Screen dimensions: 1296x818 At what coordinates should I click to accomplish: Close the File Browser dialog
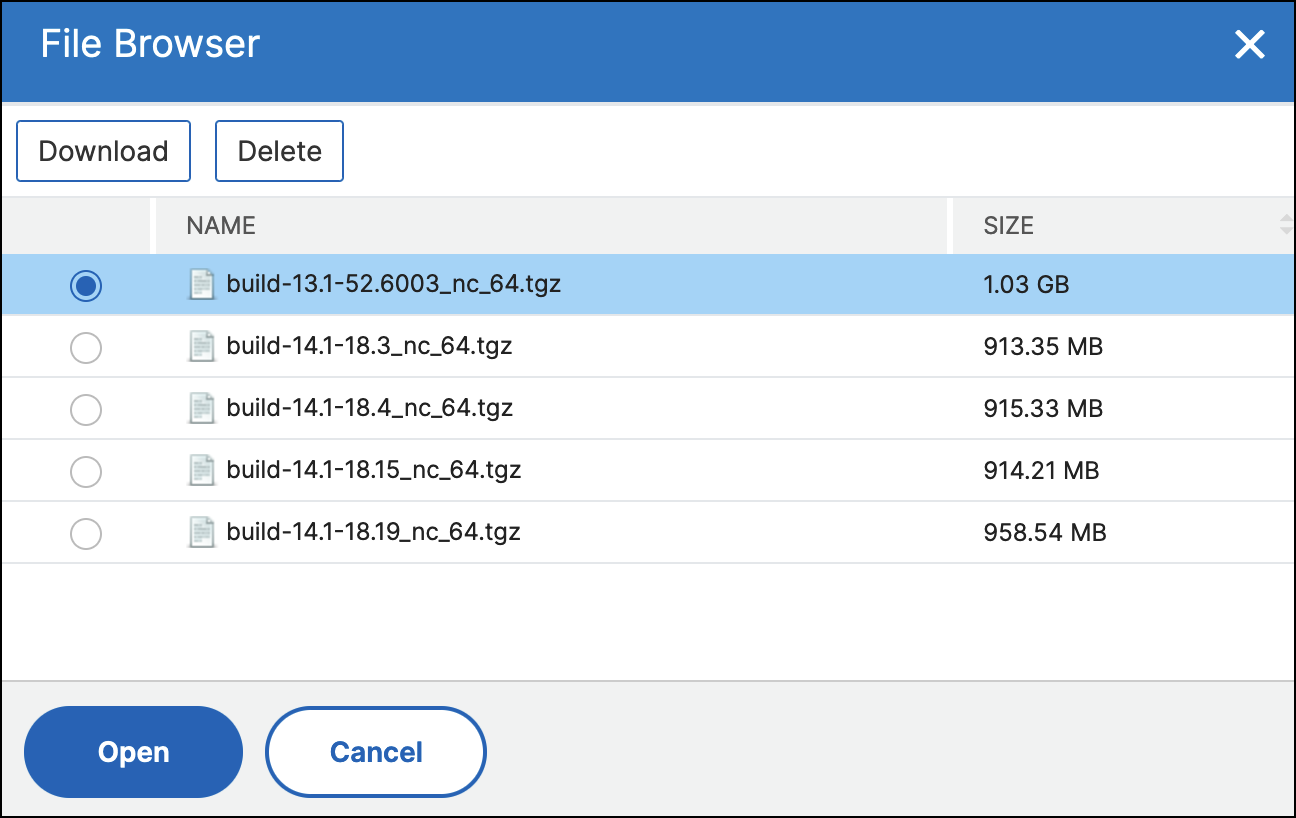coord(1250,45)
